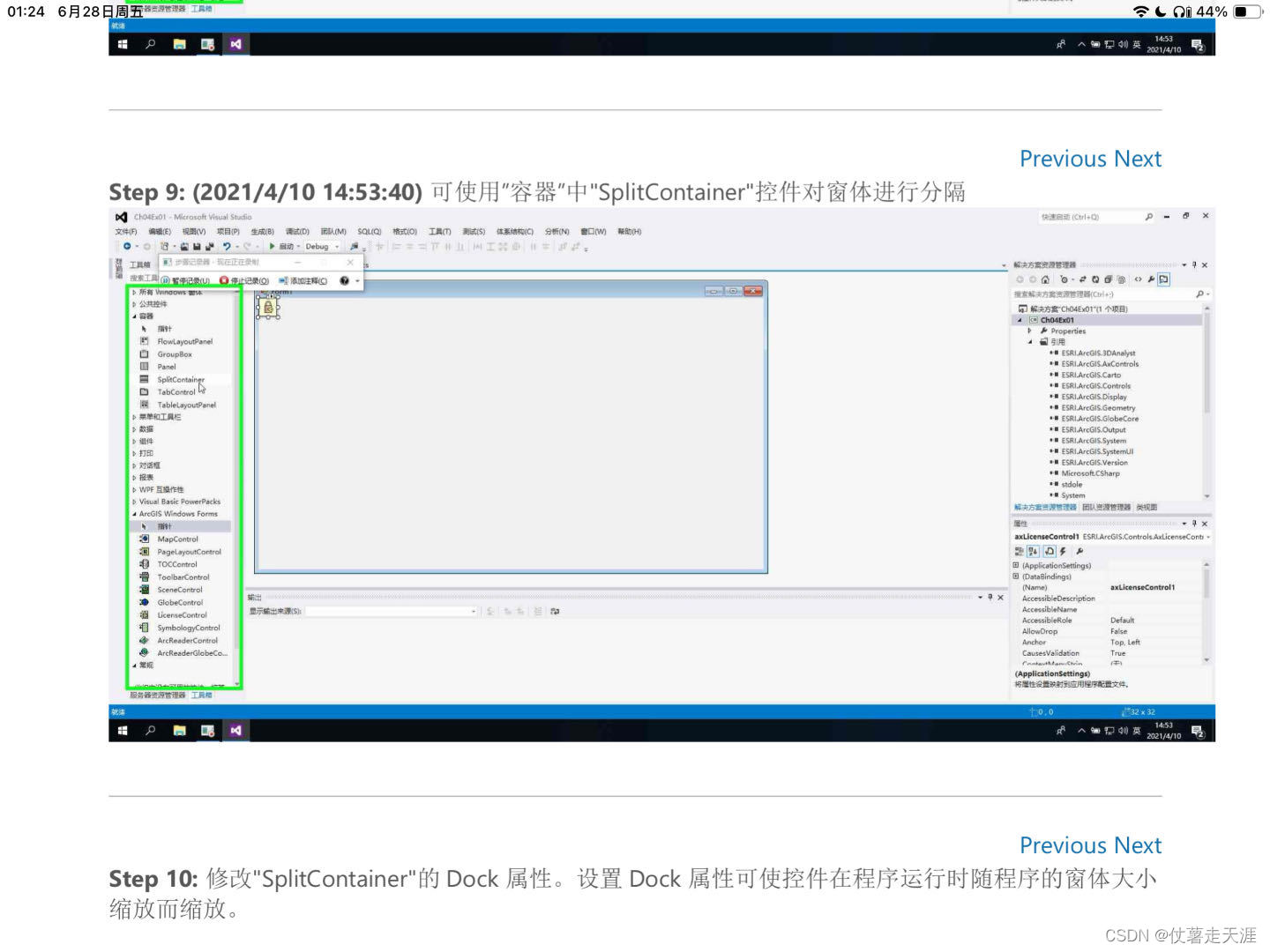Click the 添加注释 button in Steps Recorder

pos(303,280)
